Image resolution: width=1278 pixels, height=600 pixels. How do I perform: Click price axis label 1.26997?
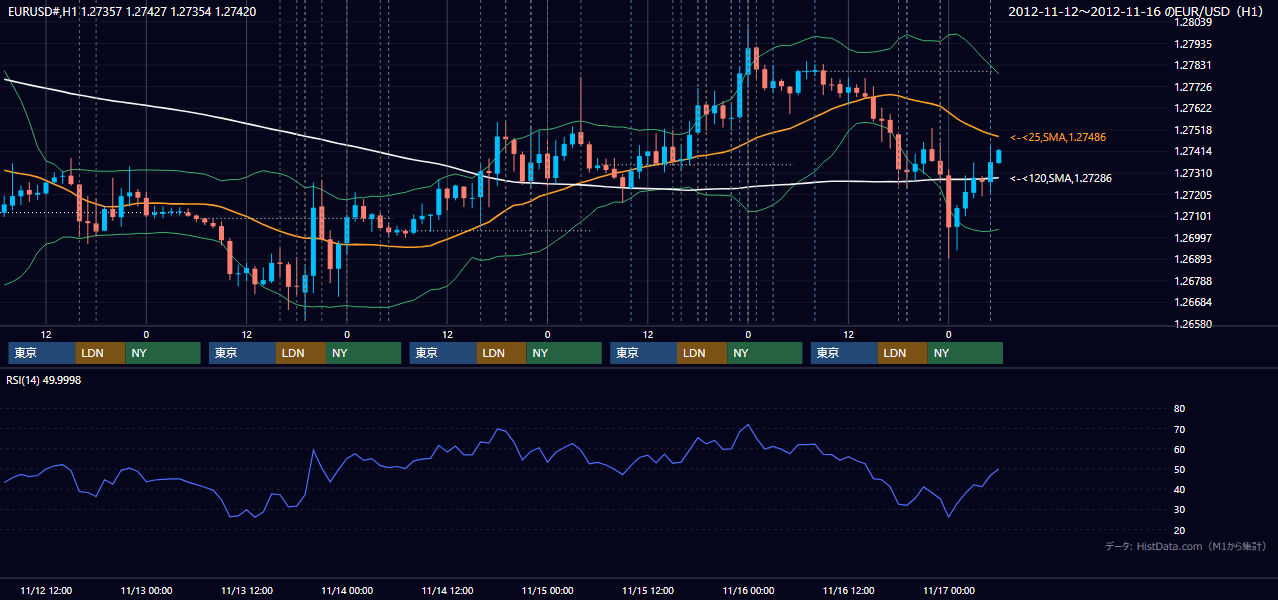1194,238
